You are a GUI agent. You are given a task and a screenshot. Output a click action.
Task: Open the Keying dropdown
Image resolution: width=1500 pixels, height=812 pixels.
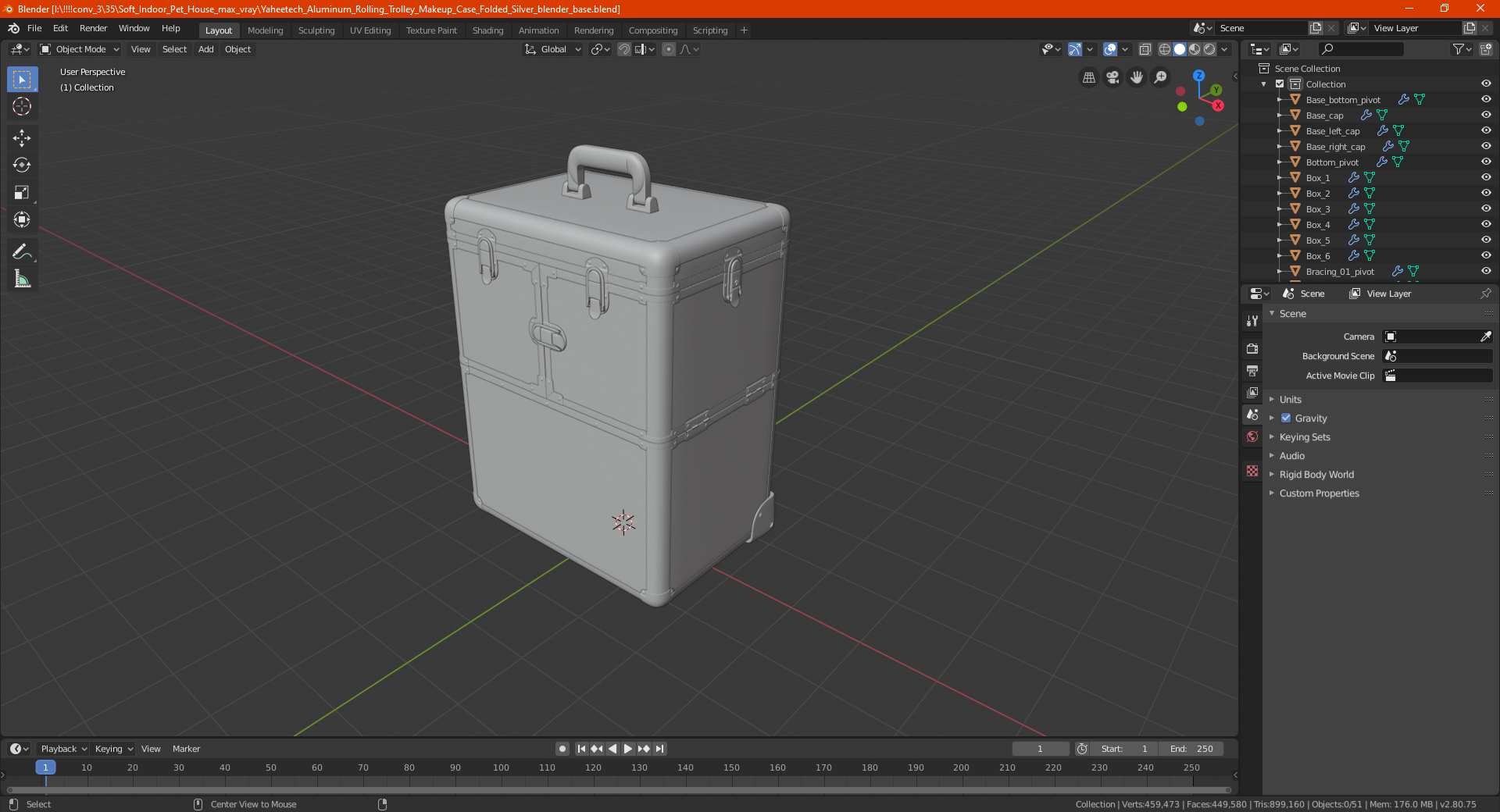click(113, 749)
